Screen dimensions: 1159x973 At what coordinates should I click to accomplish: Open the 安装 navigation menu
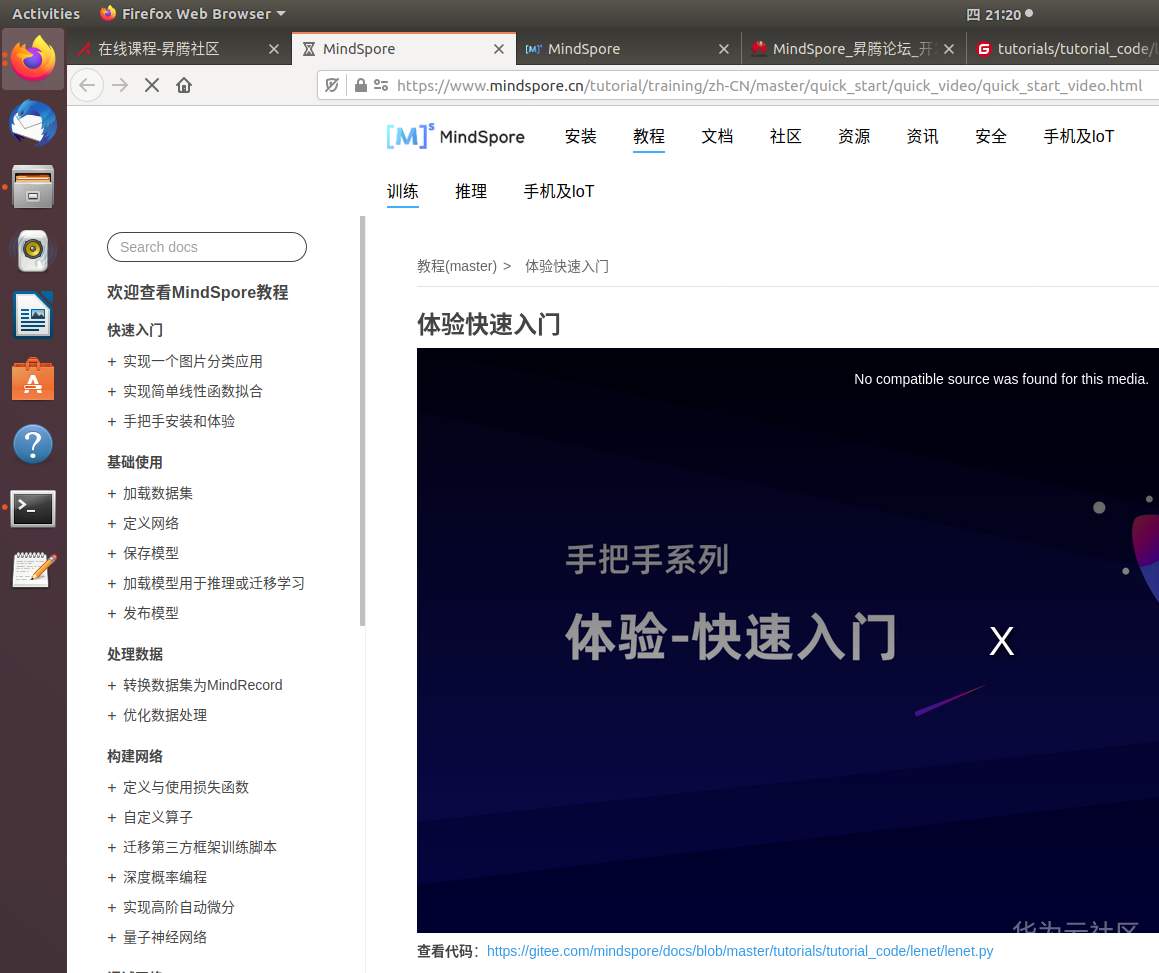pyautogui.click(x=580, y=136)
